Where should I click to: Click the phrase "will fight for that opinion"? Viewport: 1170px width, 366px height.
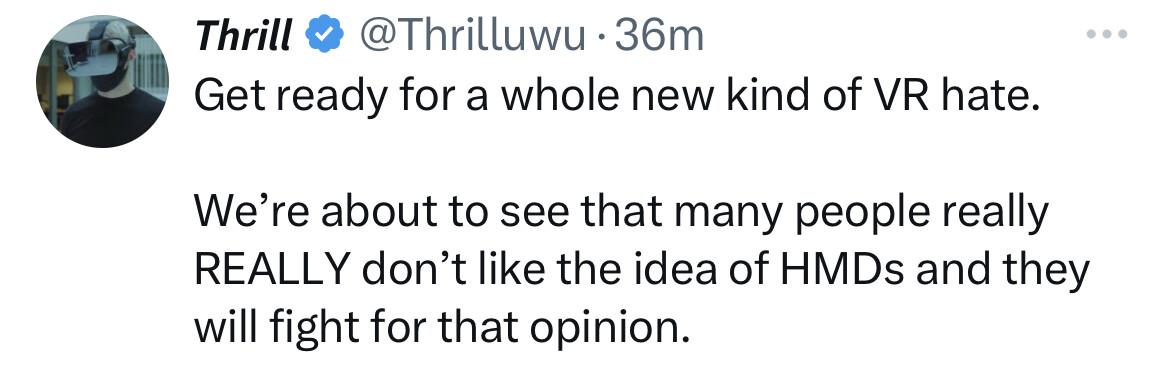[x=442, y=328]
